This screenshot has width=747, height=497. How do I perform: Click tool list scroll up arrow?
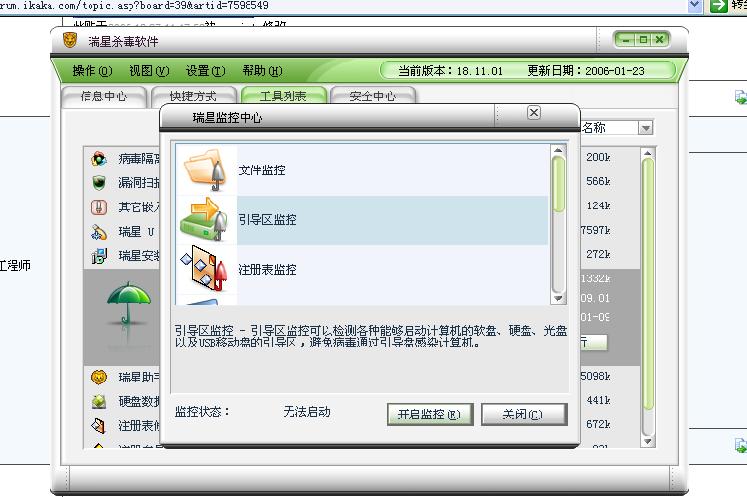647,153
